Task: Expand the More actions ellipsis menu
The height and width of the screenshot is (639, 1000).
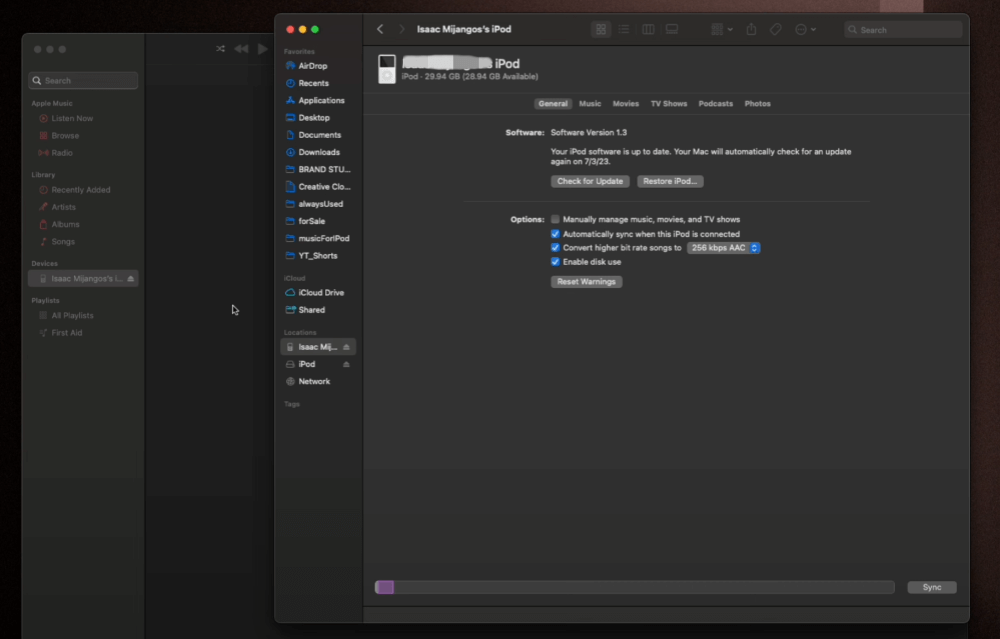Action: pyautogui.click(x=805, y=30)
